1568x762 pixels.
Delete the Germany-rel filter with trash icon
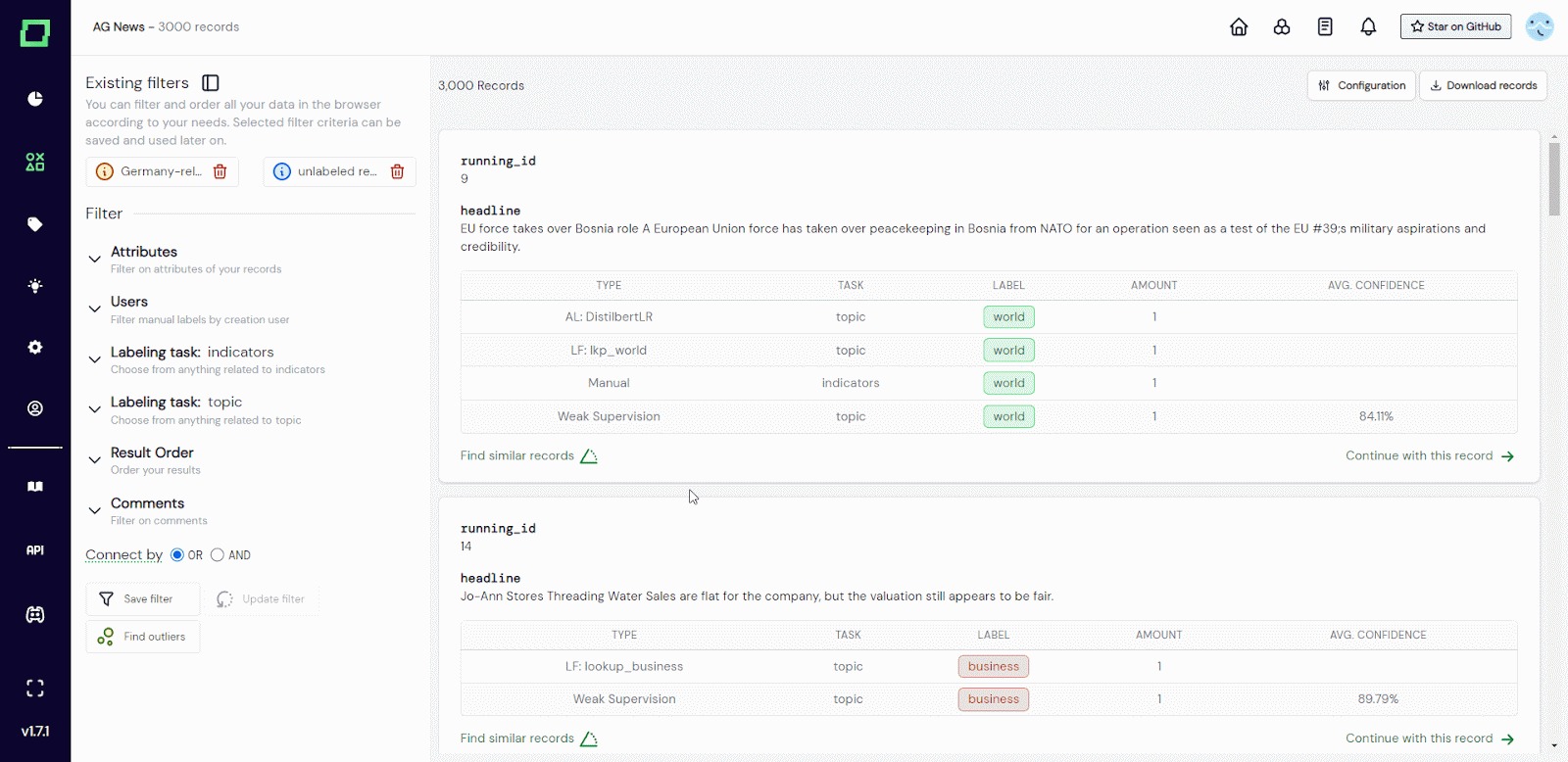[220, 171]
